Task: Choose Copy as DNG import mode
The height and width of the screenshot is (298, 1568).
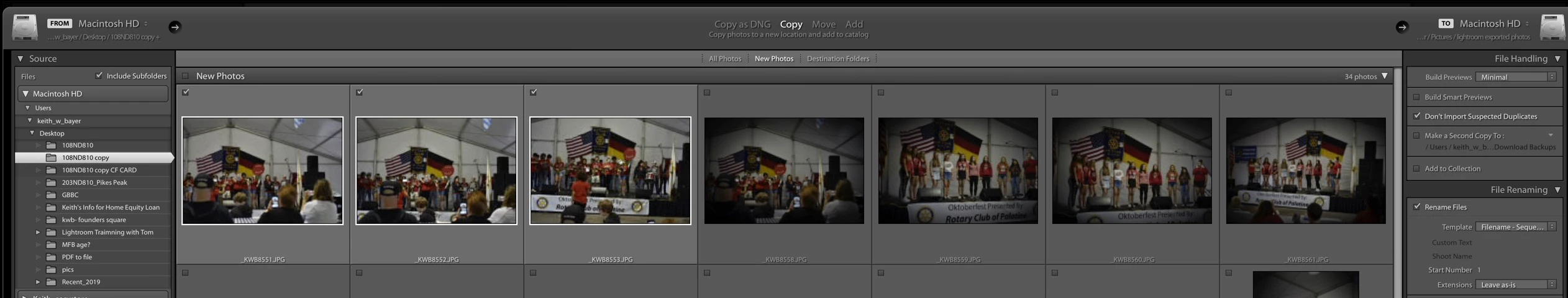Action: point(742,24)
